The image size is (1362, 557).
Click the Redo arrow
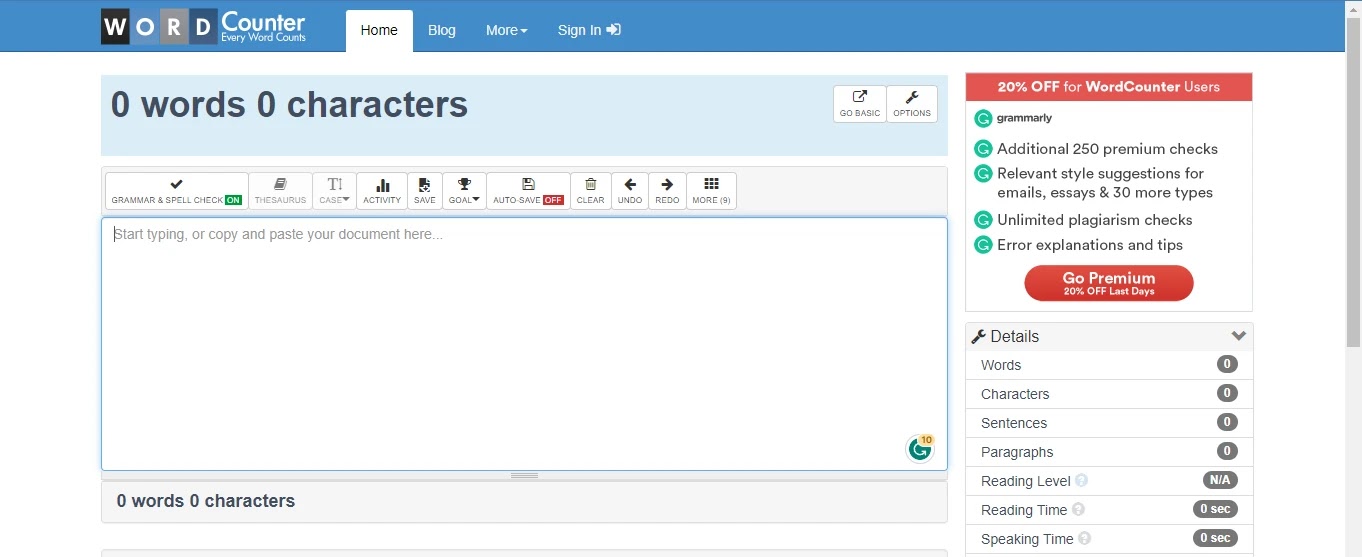coord(667,191)
